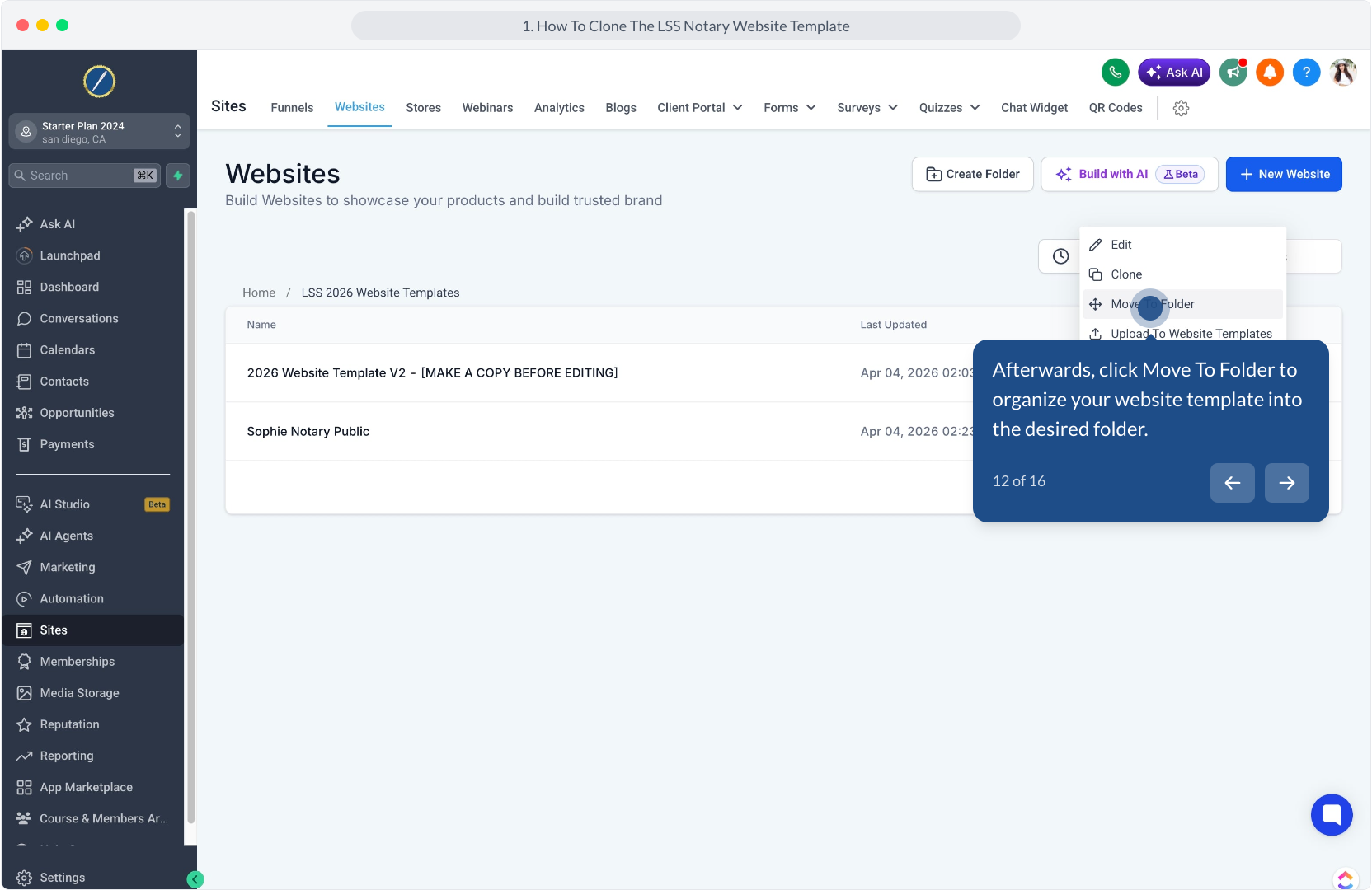Click the ClickUp icon in bottom corner
Screen dimensions: 1372x890
click(1346, 879)
